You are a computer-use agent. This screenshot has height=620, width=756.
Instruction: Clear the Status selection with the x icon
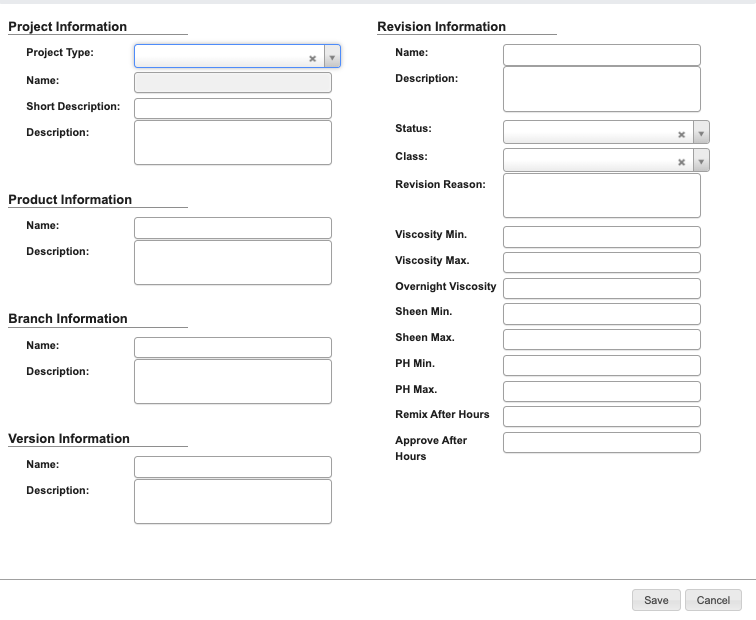pyautogui.click(x=681, y=135)
